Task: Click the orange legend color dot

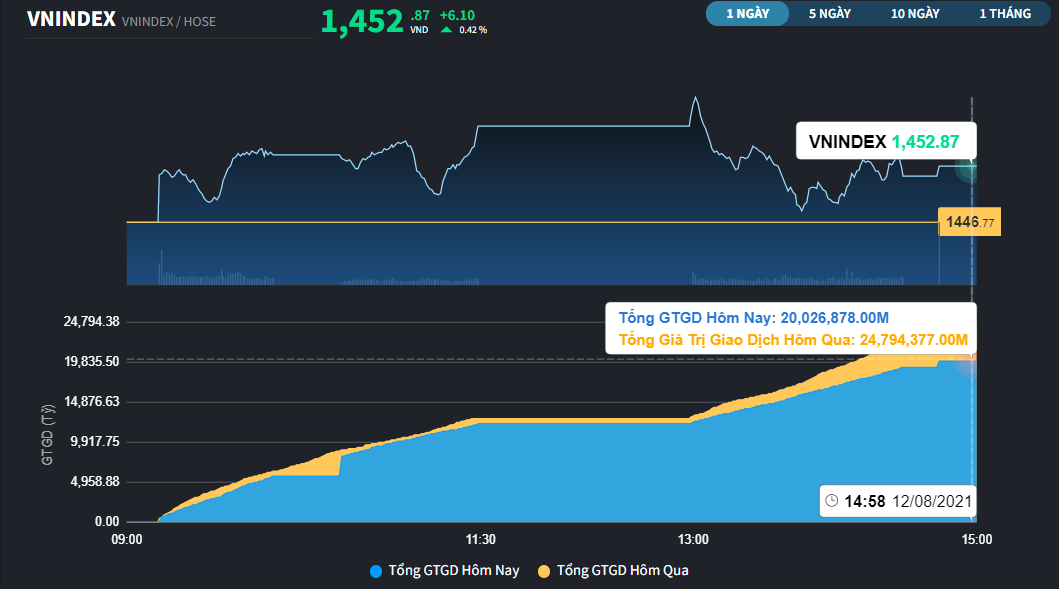Action: 544,571
